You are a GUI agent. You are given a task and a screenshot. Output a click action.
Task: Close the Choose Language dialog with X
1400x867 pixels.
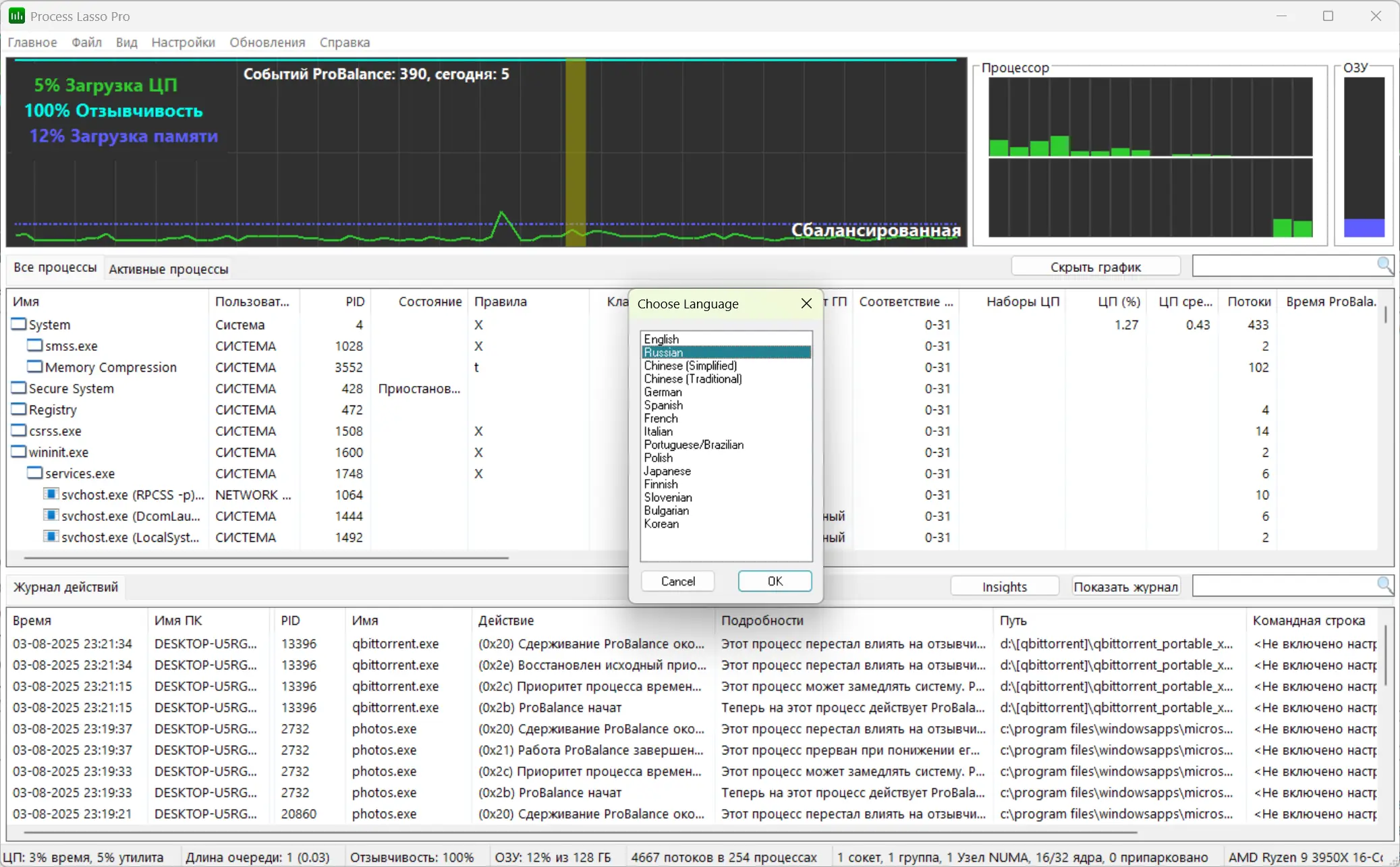tap(806, 304)
